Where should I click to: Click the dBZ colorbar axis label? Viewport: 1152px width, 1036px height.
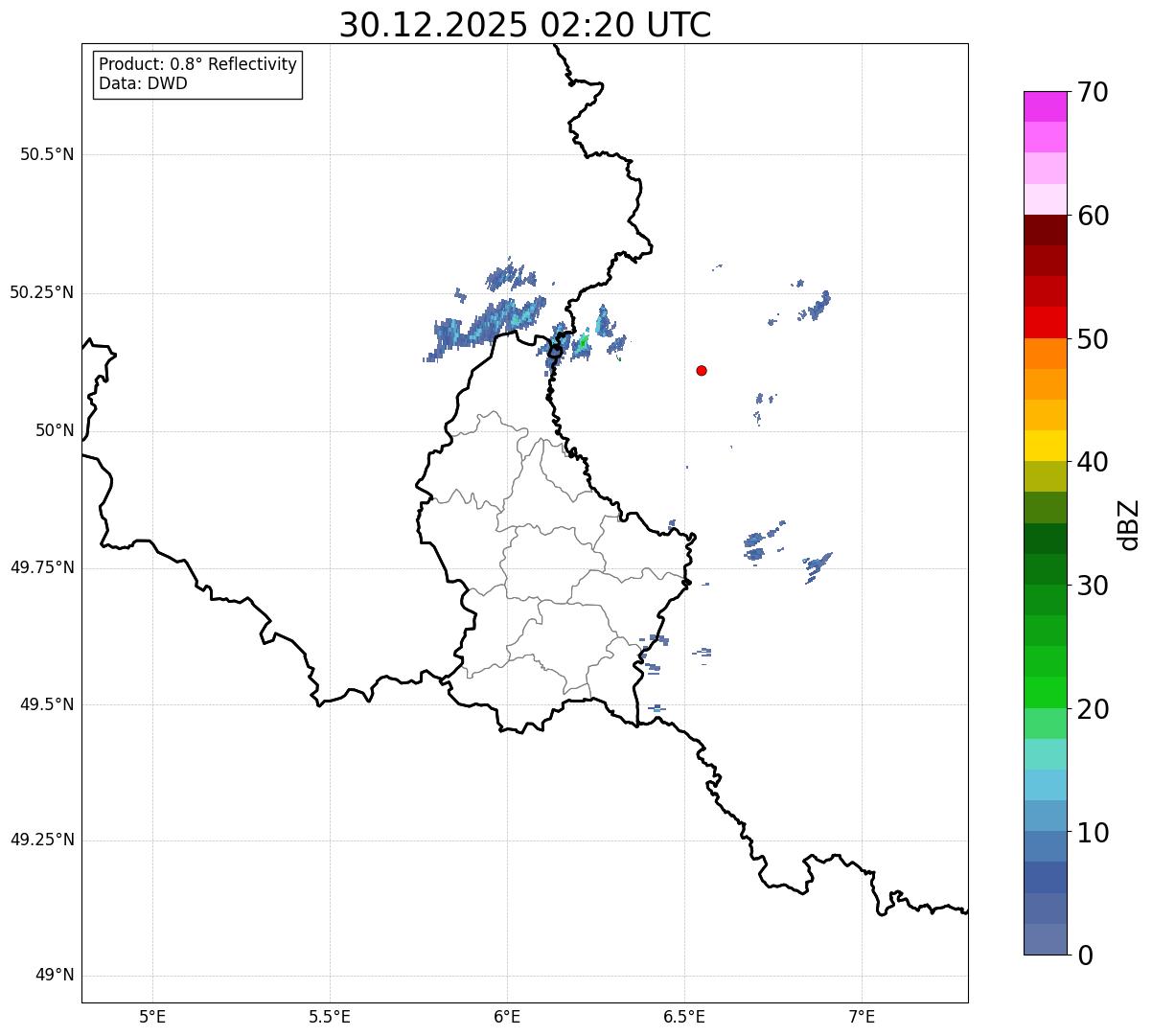pyautogui.click(x=1129, y=523)
